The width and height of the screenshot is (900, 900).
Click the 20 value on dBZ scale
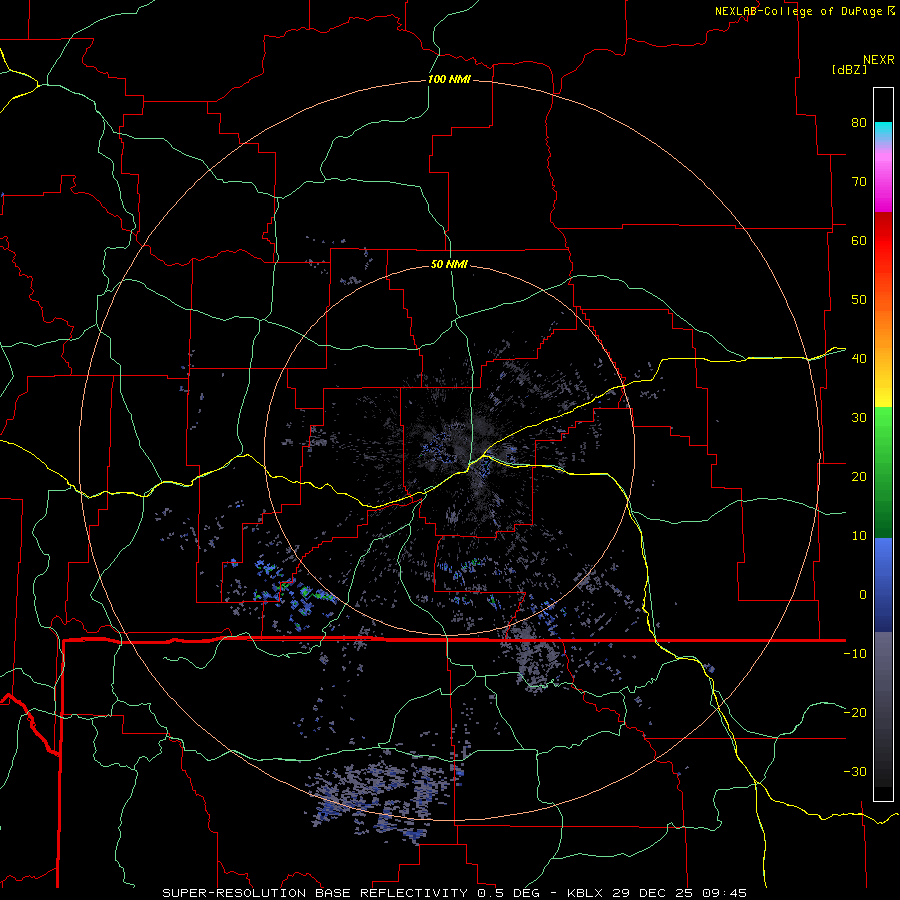[x=859, y=477]
